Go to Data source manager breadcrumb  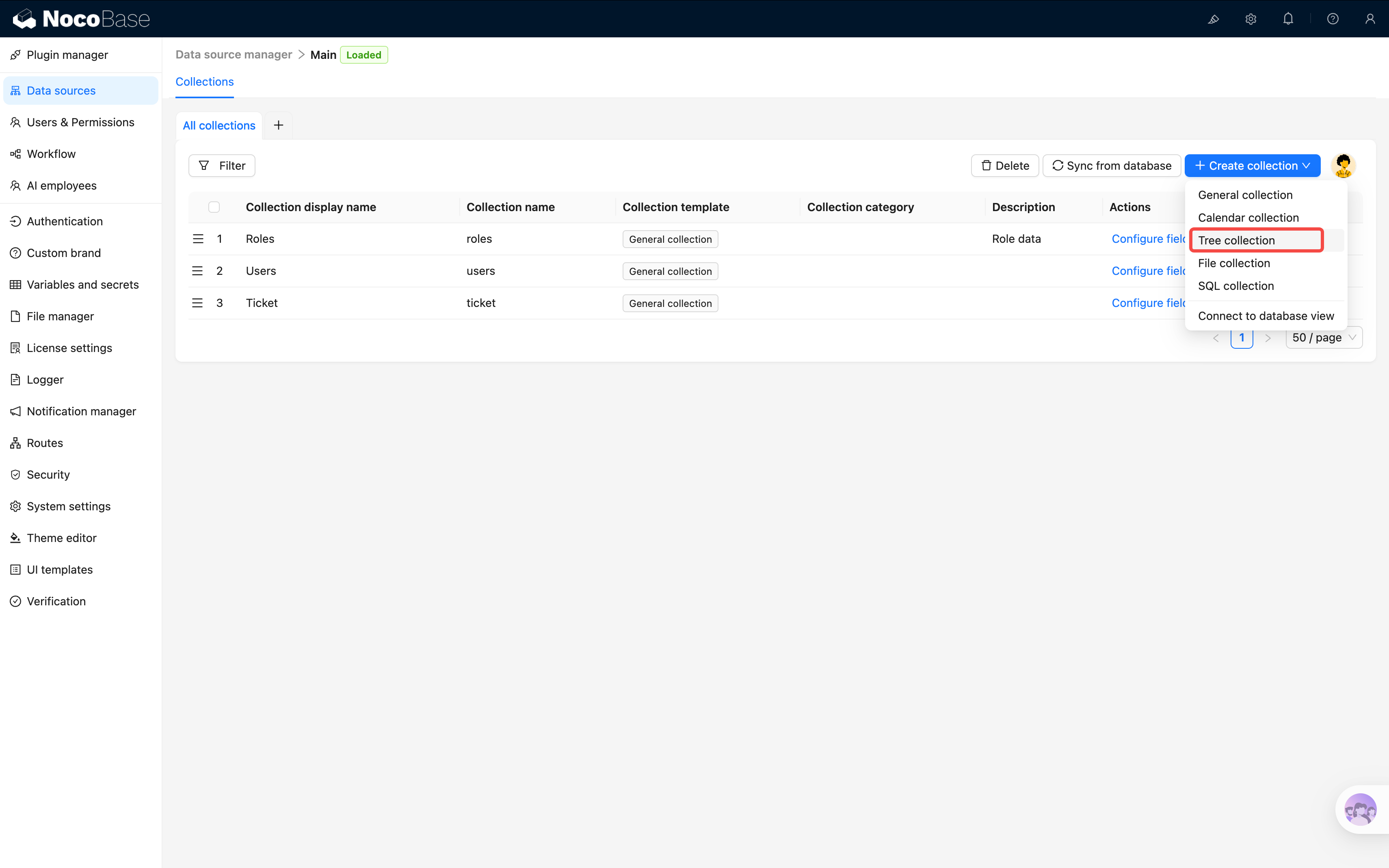click(x=234, y=54)
